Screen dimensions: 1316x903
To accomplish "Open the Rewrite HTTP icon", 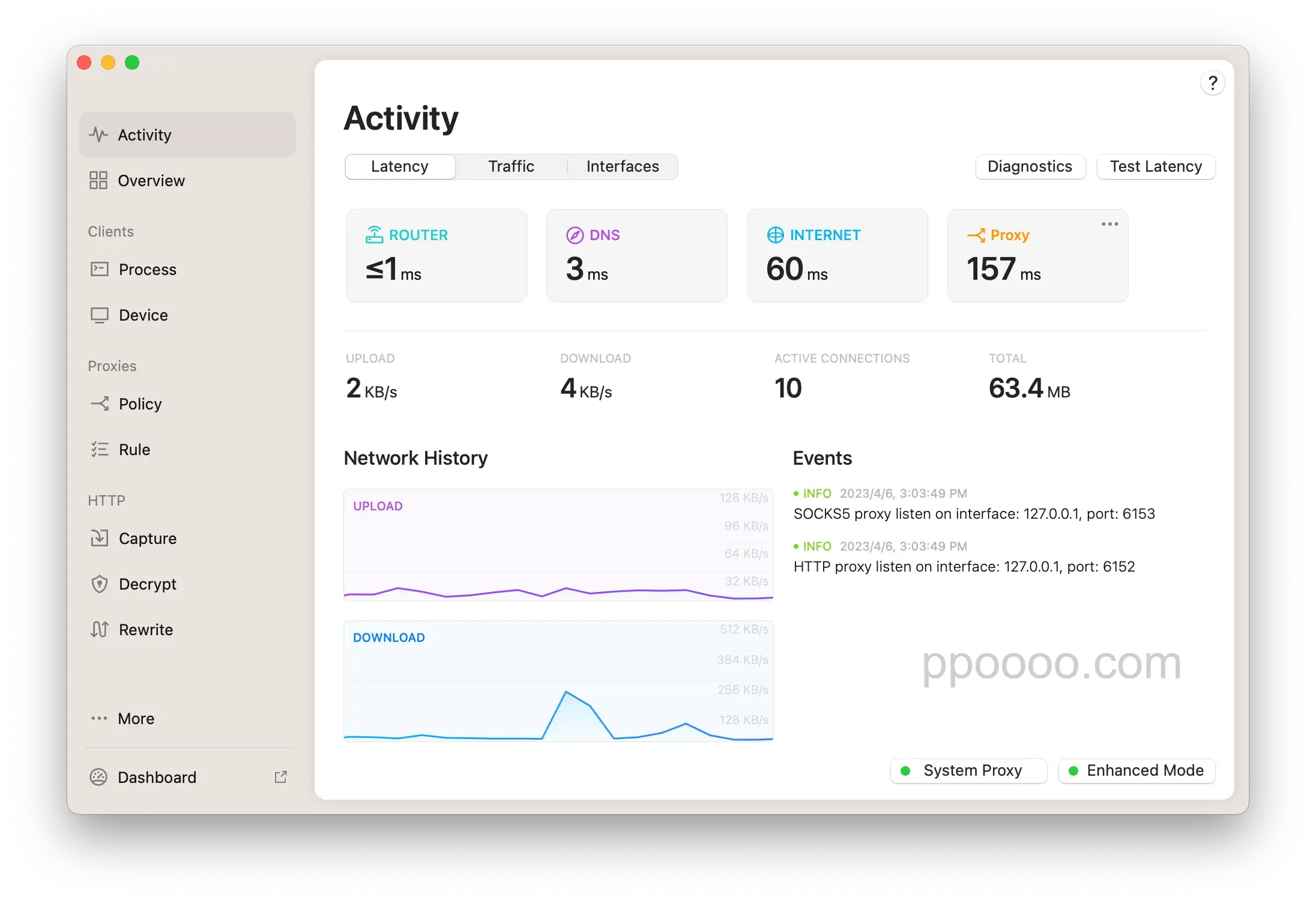I will click(x=100, y=629).
